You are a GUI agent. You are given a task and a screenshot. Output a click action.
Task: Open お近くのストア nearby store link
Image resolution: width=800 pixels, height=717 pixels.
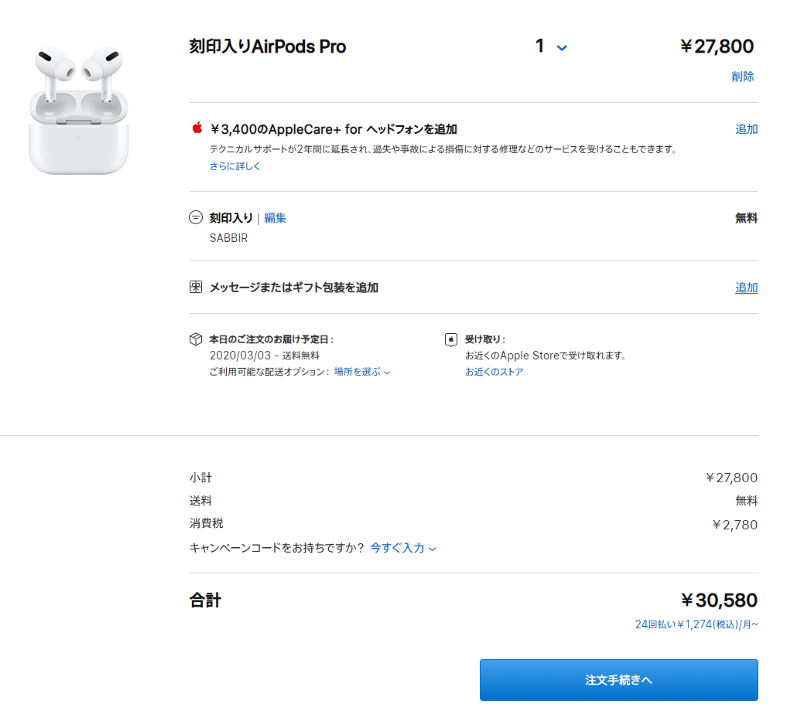coord(494,372)
